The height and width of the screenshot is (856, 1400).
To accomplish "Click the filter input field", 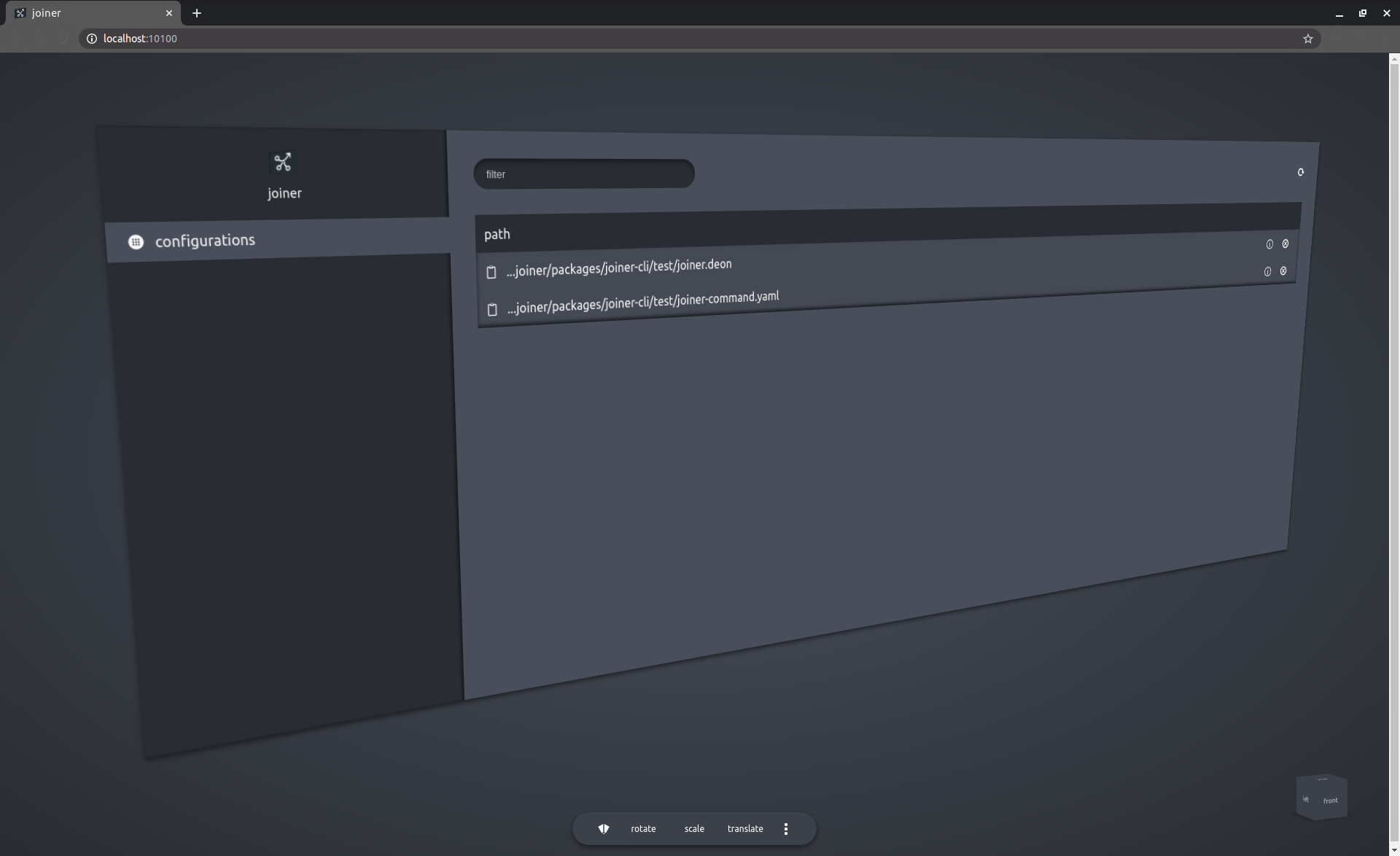I will [x=583, y=174].
